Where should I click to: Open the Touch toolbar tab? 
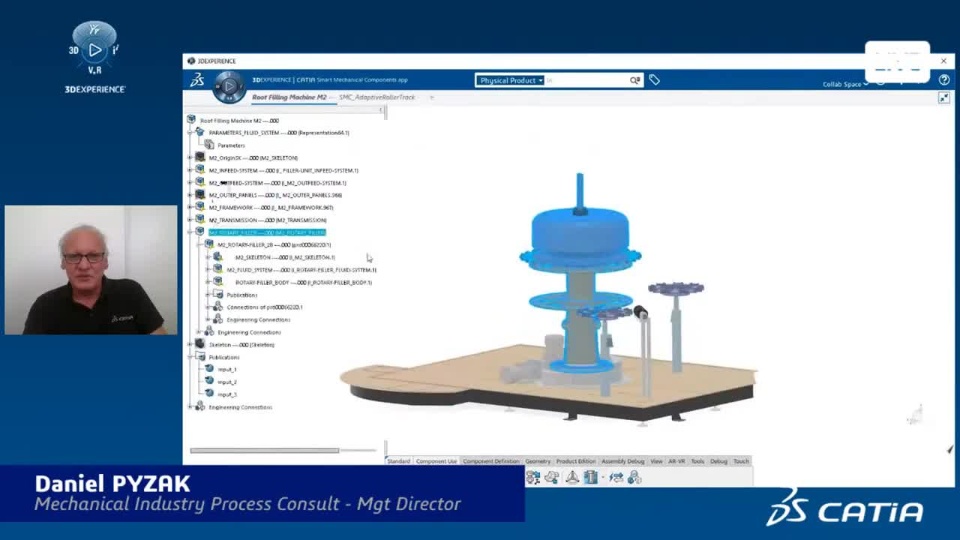741,461
